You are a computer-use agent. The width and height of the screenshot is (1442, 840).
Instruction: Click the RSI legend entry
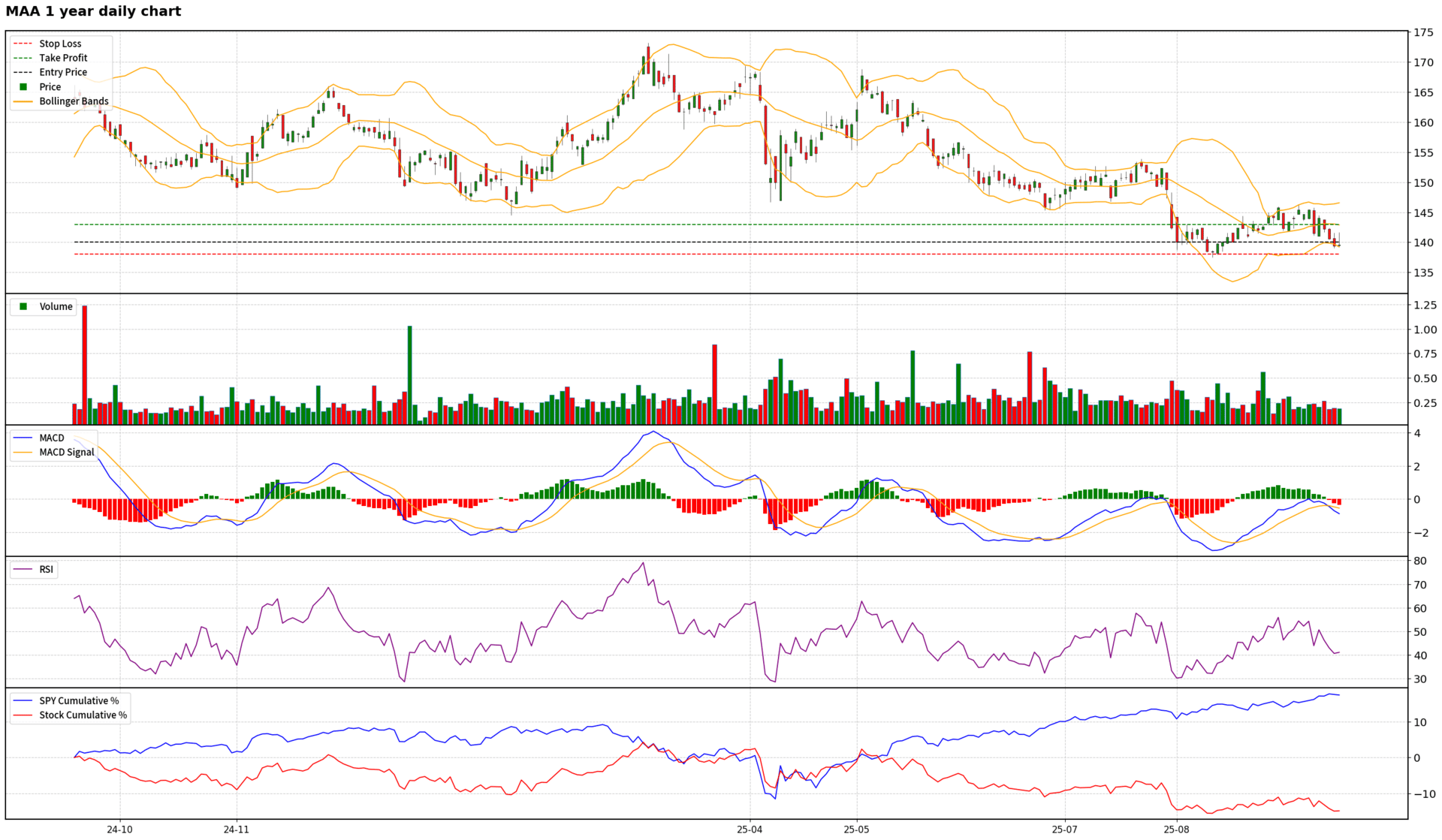(x=47, y=569)
